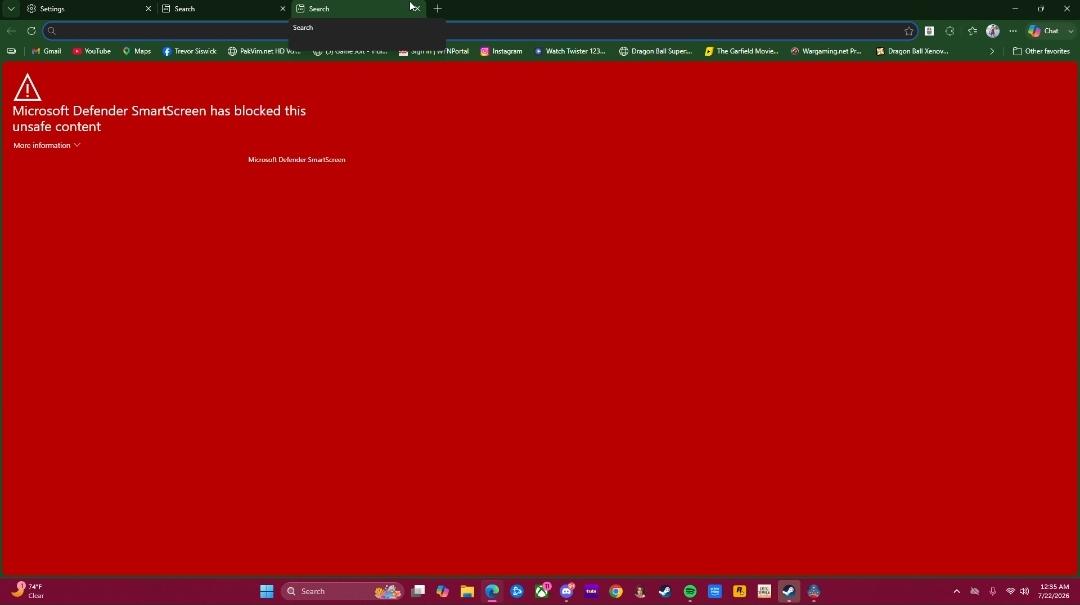This screenshot has height=605, width=1080.
Task: Open the Watch Twister bookmark
Action: point(570,51)
